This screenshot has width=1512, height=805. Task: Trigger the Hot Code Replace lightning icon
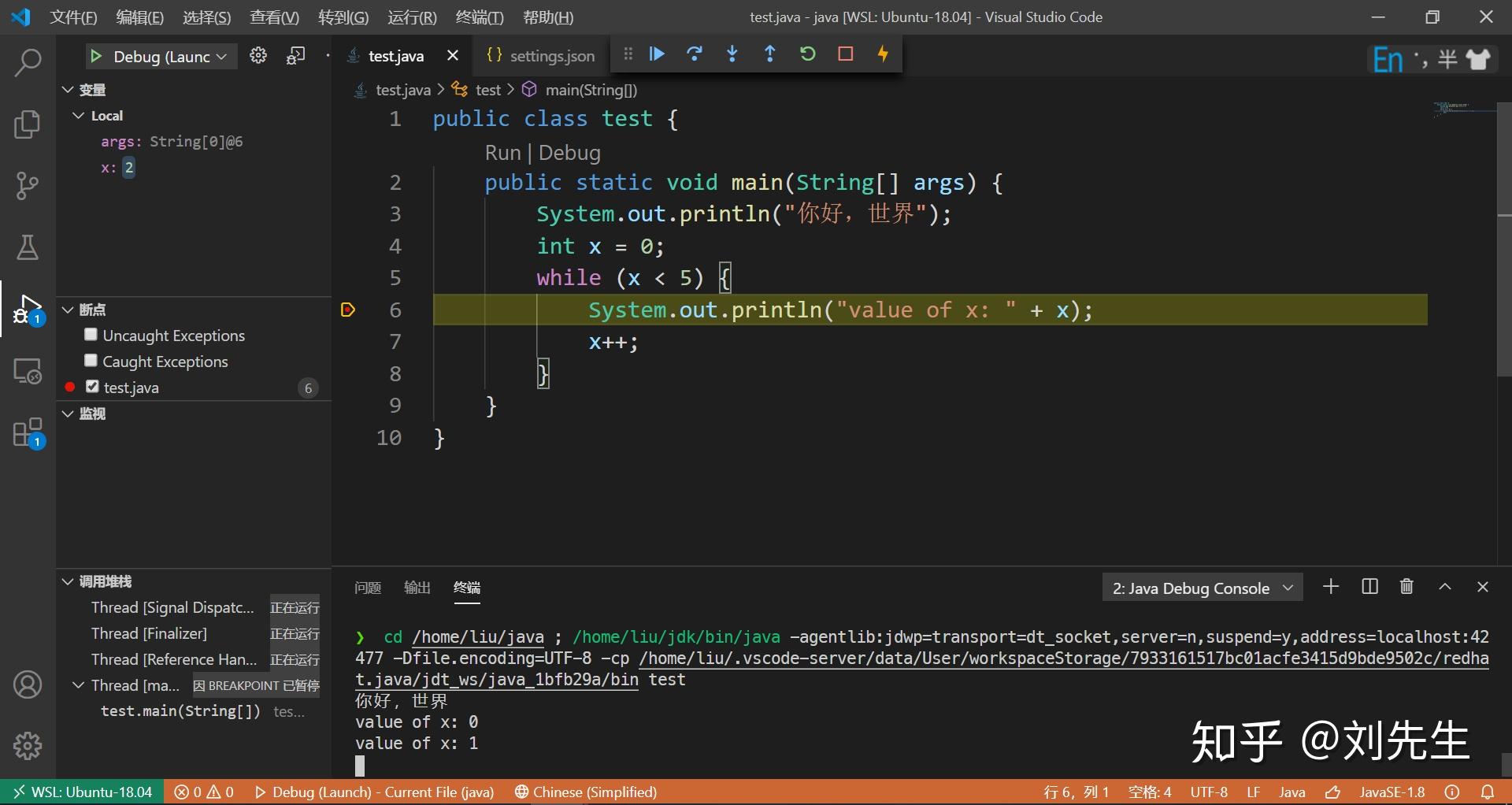(x=884, y=54)
